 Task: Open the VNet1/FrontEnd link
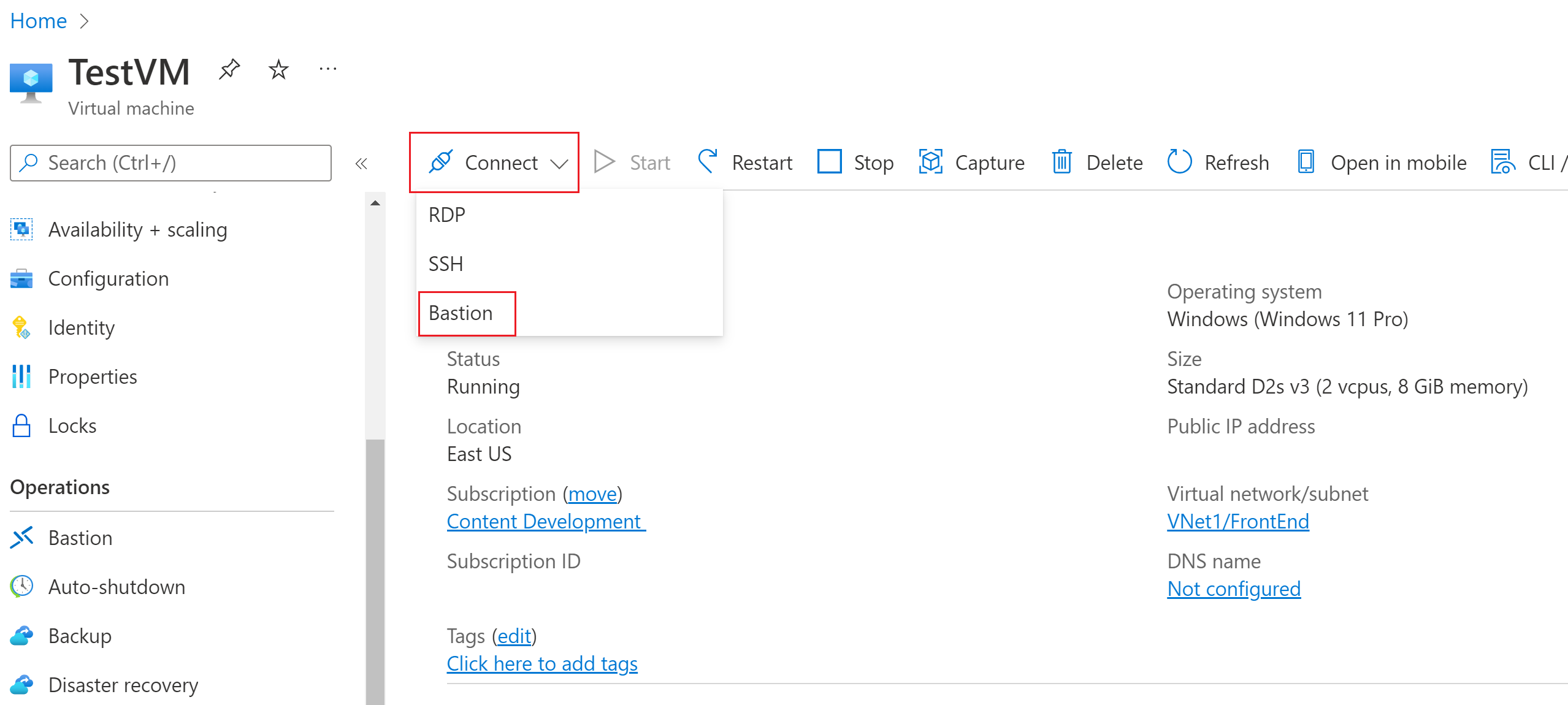(1237, 522)
